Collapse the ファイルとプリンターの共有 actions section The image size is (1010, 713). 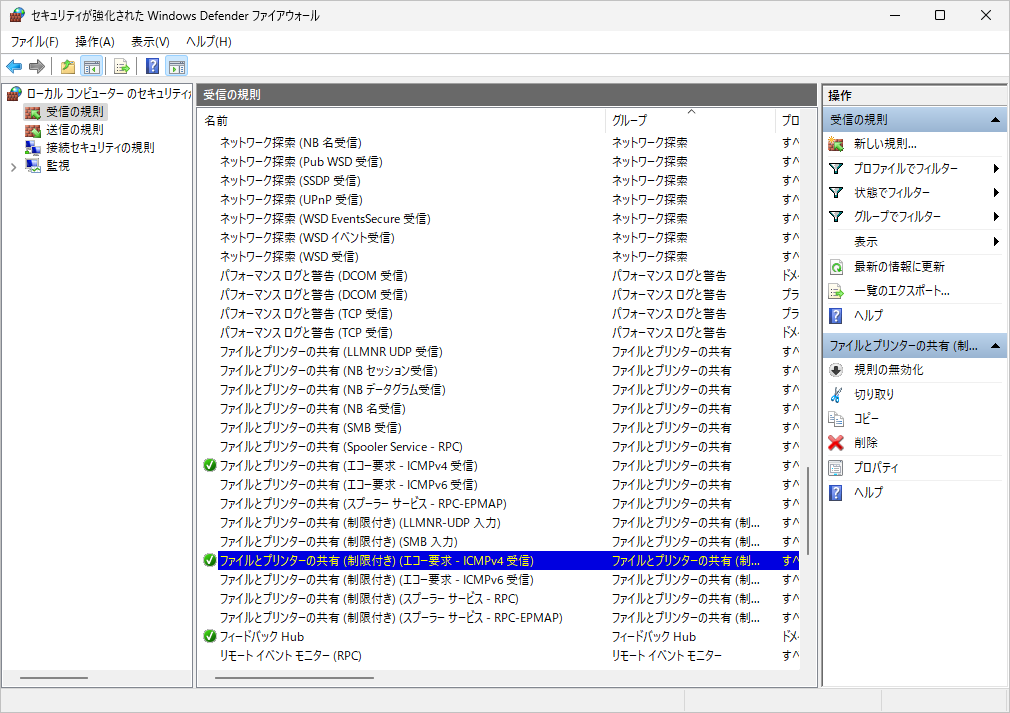pos(995,346)
